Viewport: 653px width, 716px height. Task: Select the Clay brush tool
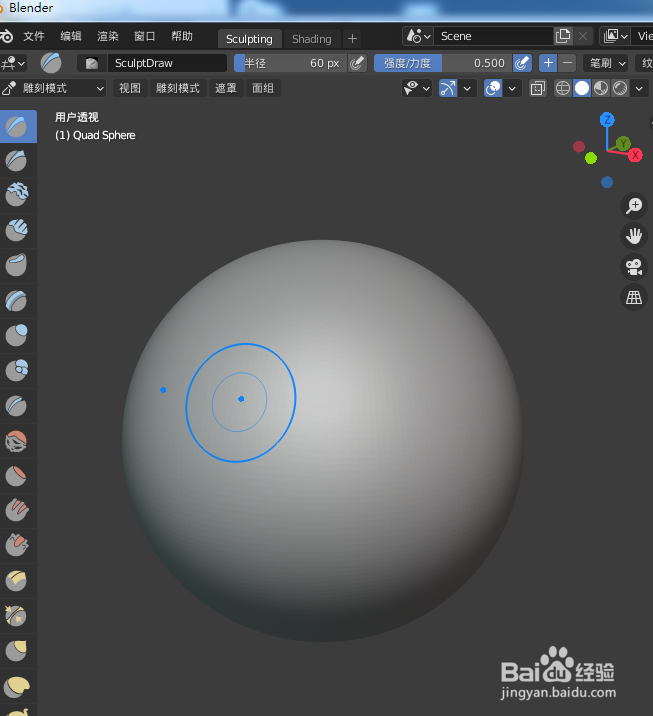(x=17, y=195)
